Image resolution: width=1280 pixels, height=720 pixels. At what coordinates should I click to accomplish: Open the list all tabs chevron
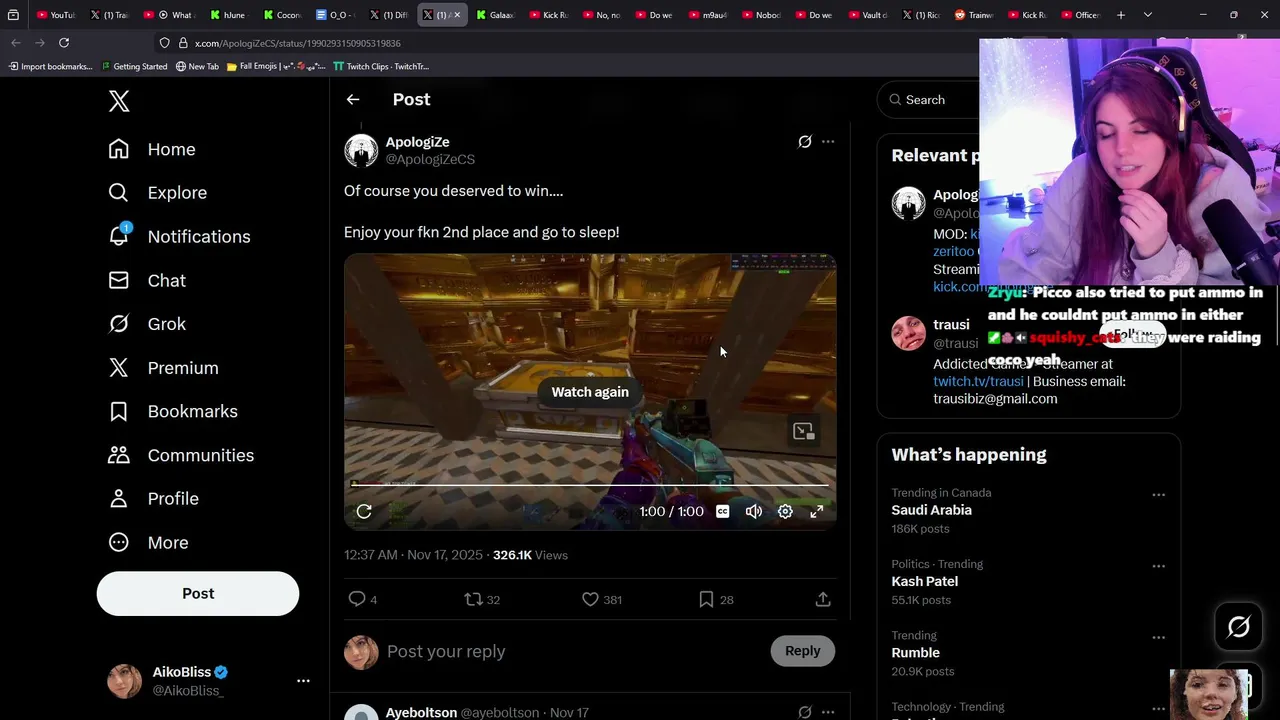coord(1147,15)
